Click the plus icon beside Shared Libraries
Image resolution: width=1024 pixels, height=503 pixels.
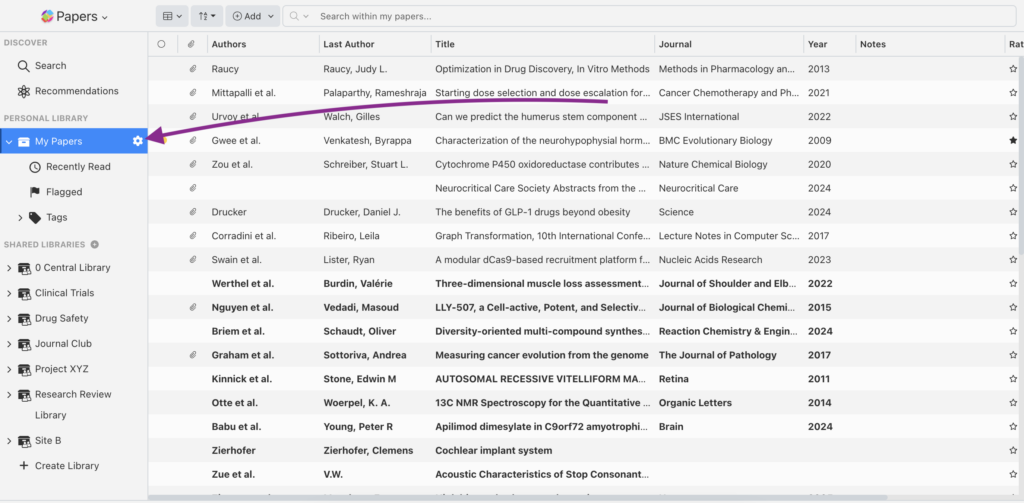coord(95,244)
